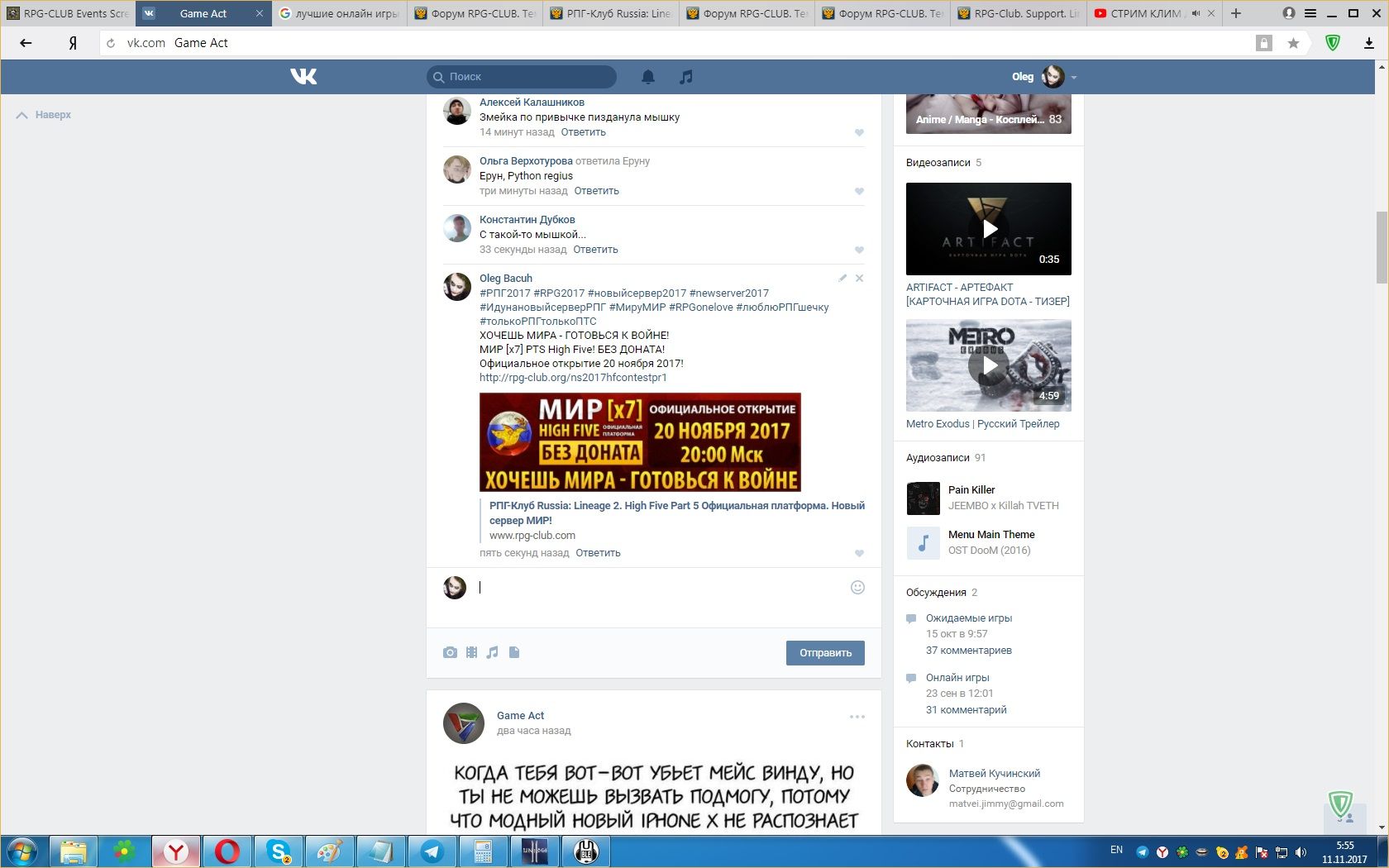Reload the page icon in address bar
Screen dimensions: 1389x868
tap(111, 43)
